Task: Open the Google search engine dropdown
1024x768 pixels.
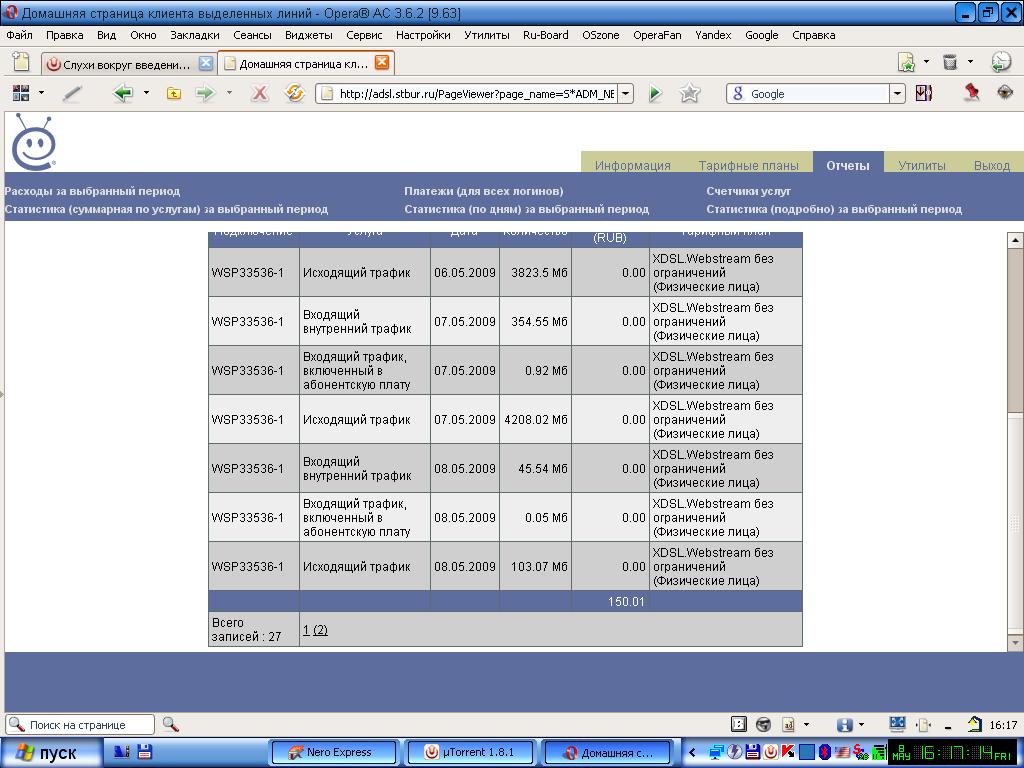Action: point(897,94)
